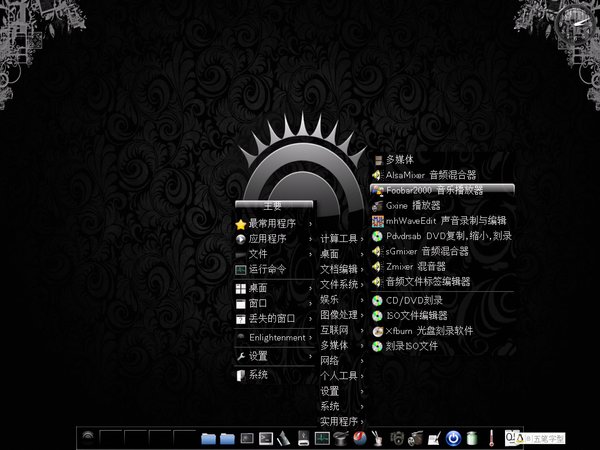
Task: Click the 五笔字型 input method indicator
Action: point(546,437)
